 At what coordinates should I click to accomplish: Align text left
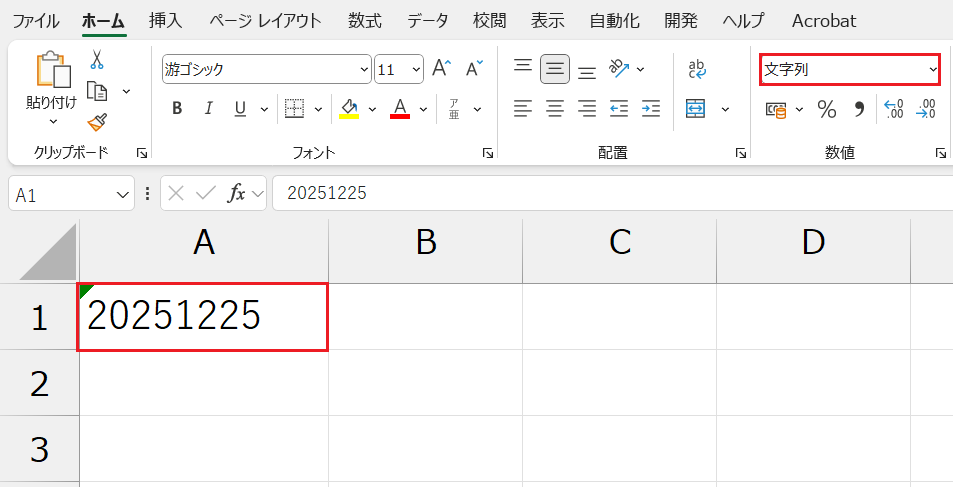523,109
